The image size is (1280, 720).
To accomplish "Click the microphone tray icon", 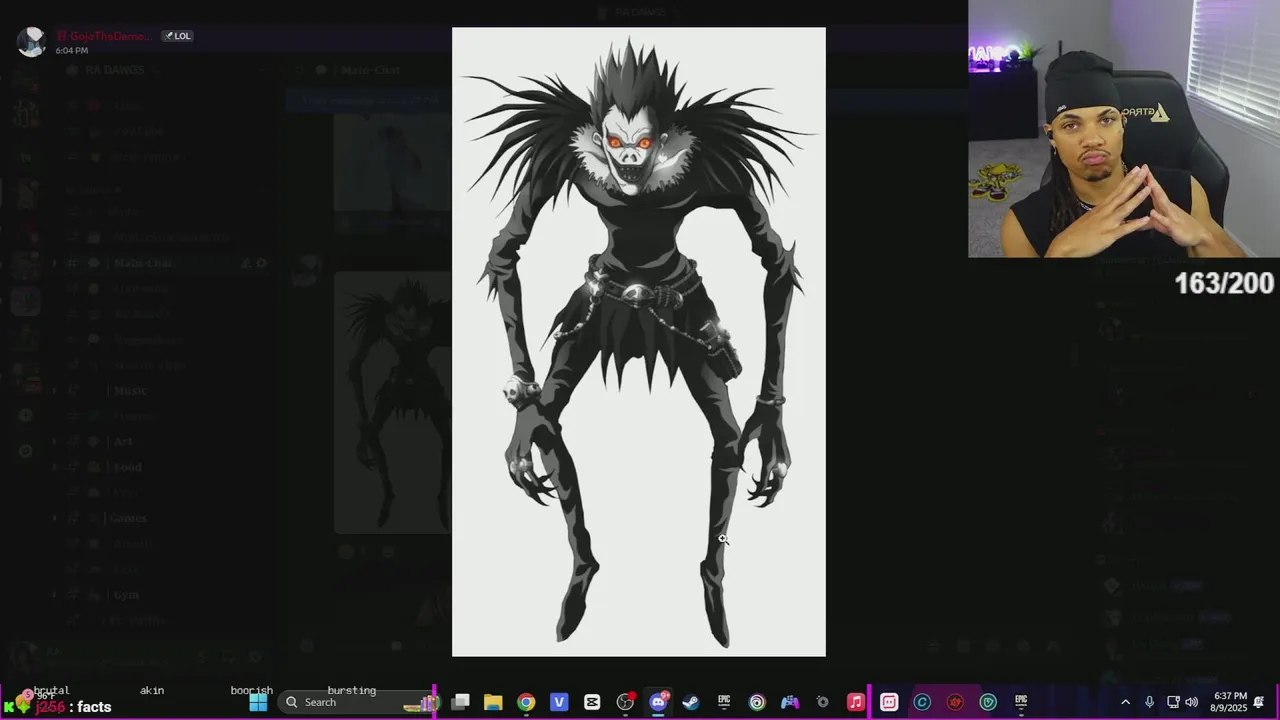I will (x=1150, y=702).
